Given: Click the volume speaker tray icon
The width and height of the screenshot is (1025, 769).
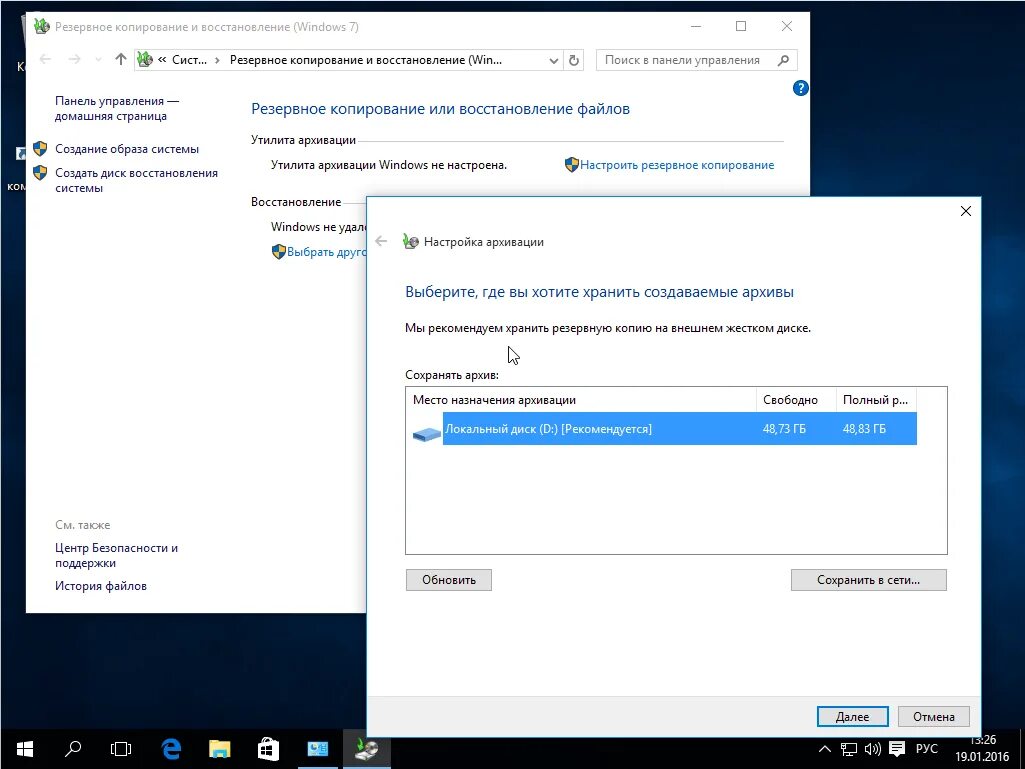Looking at the screenshot, I should (873, 749).
